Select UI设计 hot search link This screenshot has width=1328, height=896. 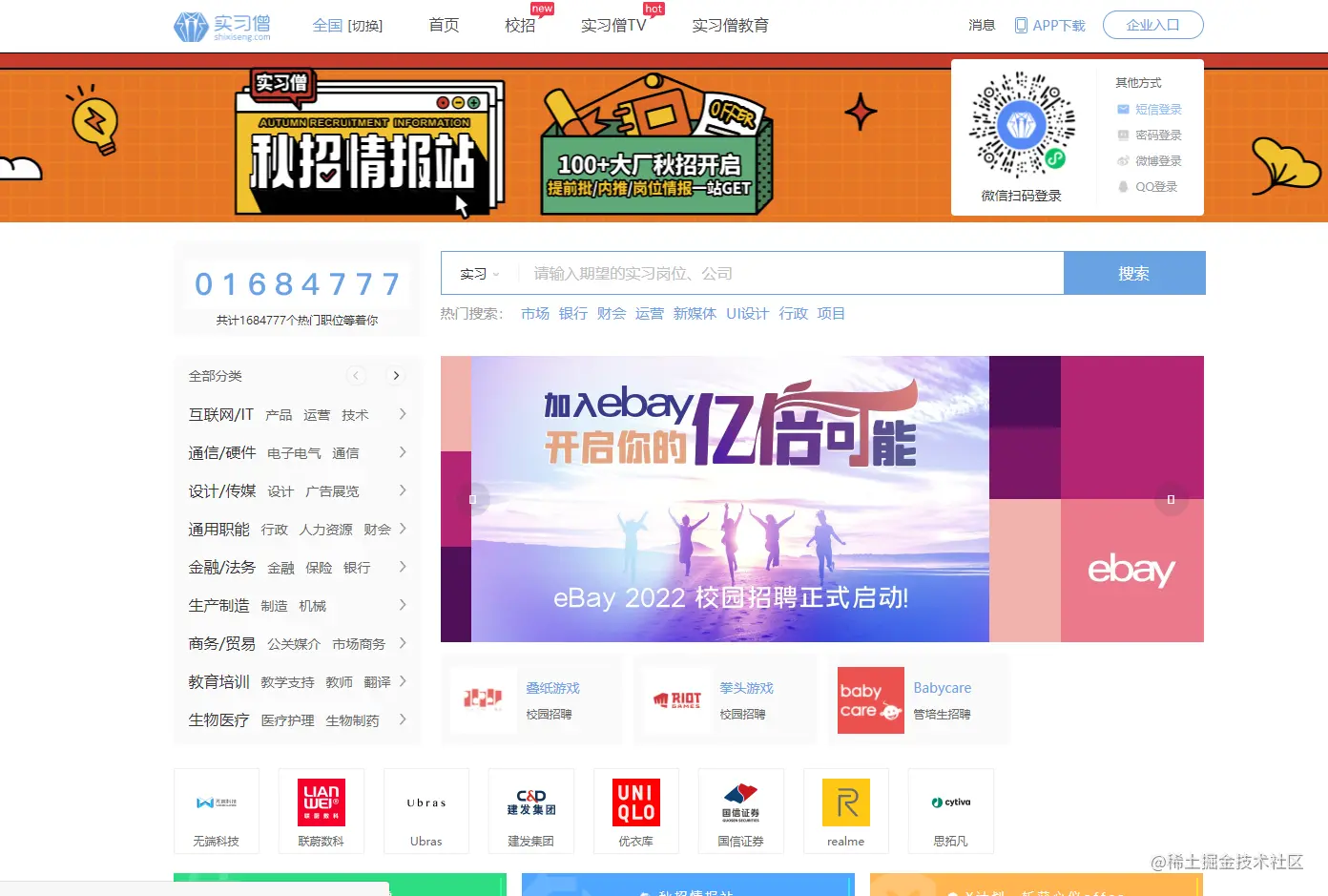point(747,314)
